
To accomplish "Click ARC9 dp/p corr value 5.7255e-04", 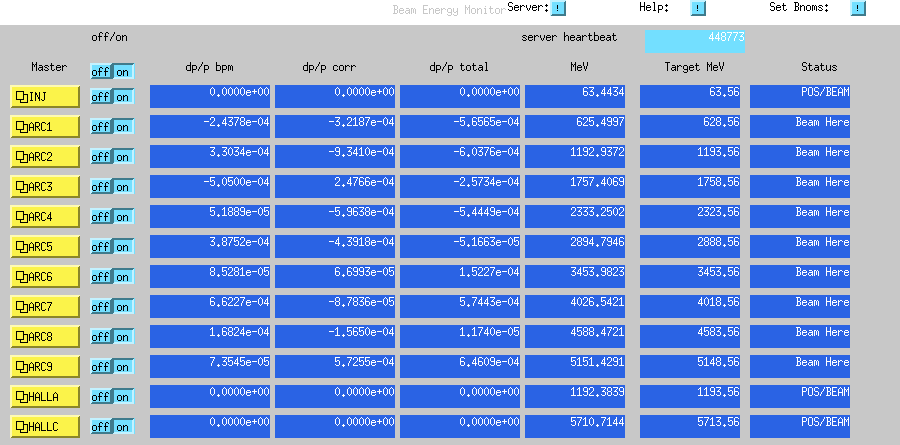I will [x=335, y=366].
